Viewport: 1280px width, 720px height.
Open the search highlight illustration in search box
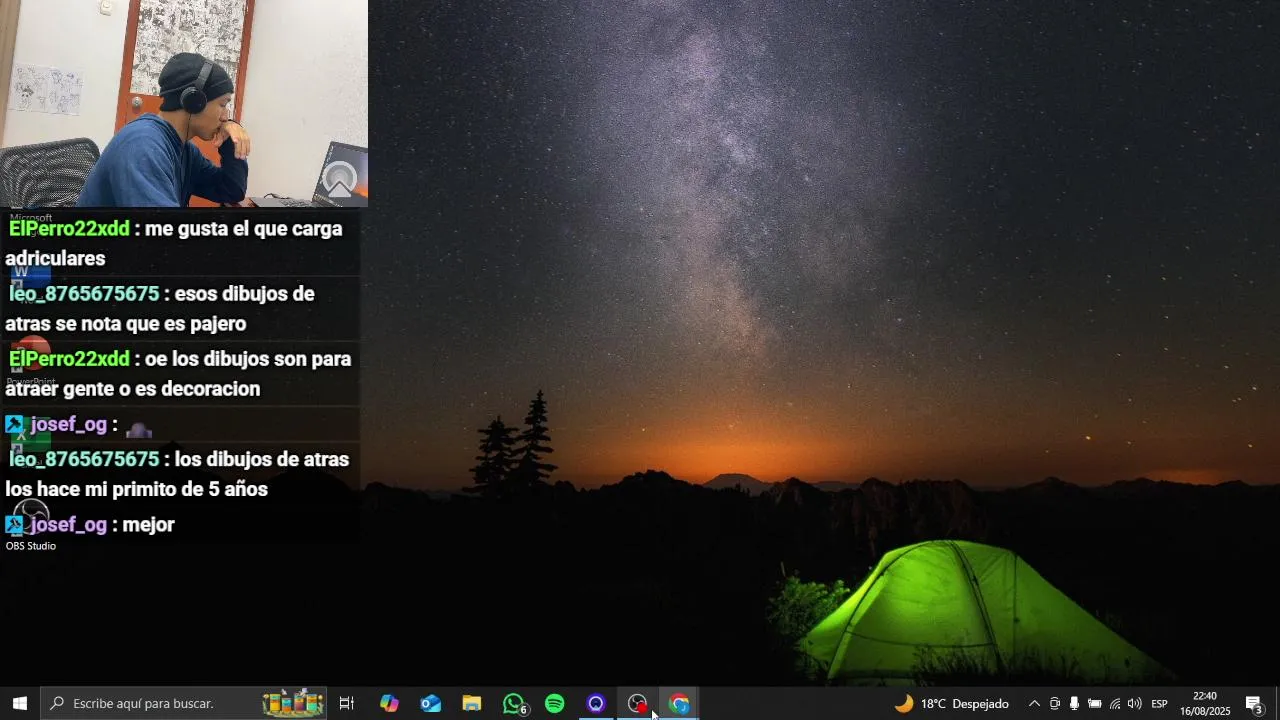[293, 703]
